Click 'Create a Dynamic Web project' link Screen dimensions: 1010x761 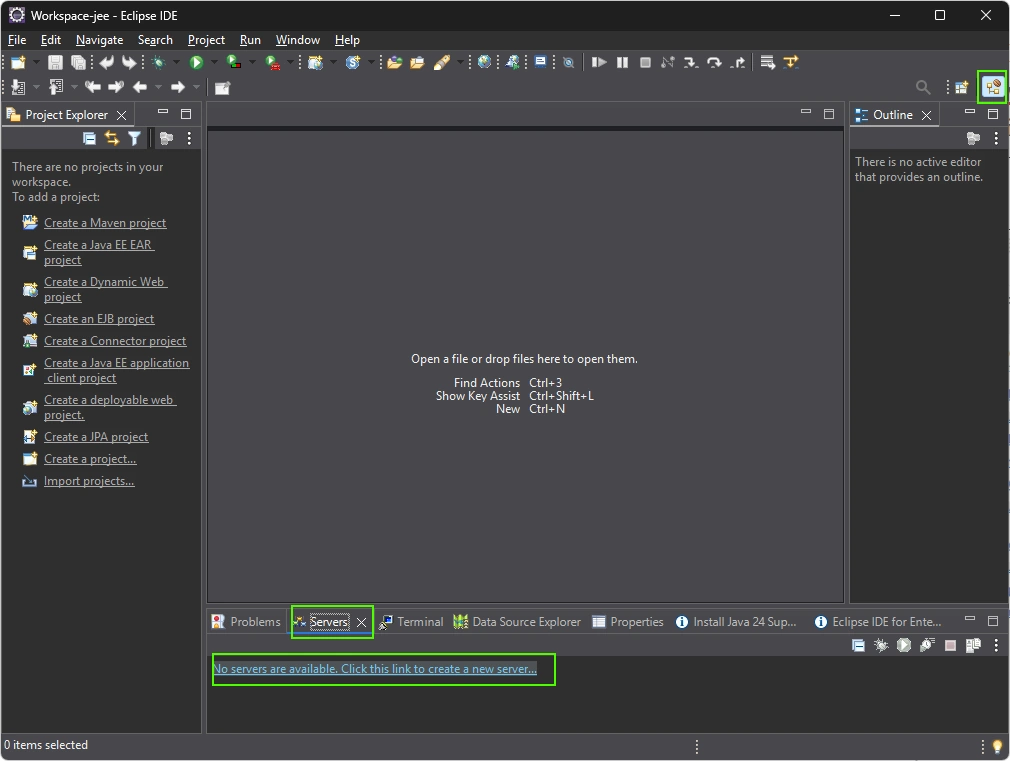click(x=106, y=289)
